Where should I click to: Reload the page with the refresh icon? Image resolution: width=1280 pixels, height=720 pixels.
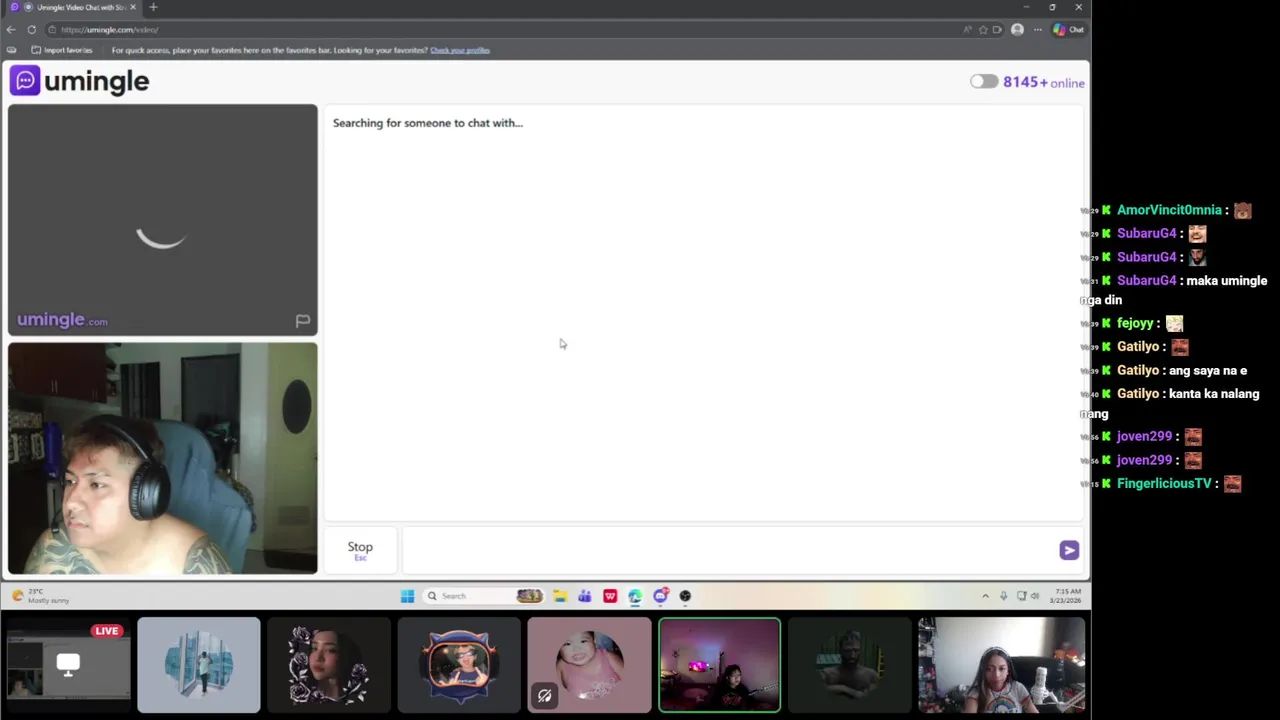31,30
